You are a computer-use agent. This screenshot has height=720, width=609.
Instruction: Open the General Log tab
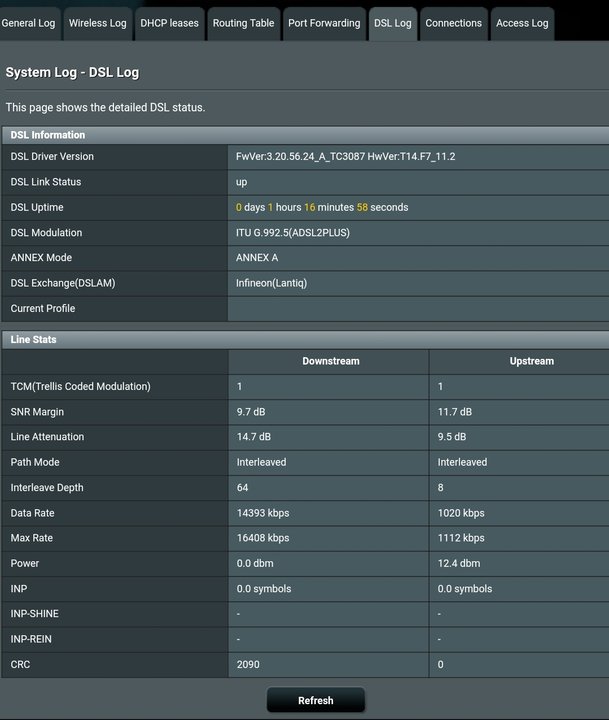pyautogui.click(x=29, y=23)
